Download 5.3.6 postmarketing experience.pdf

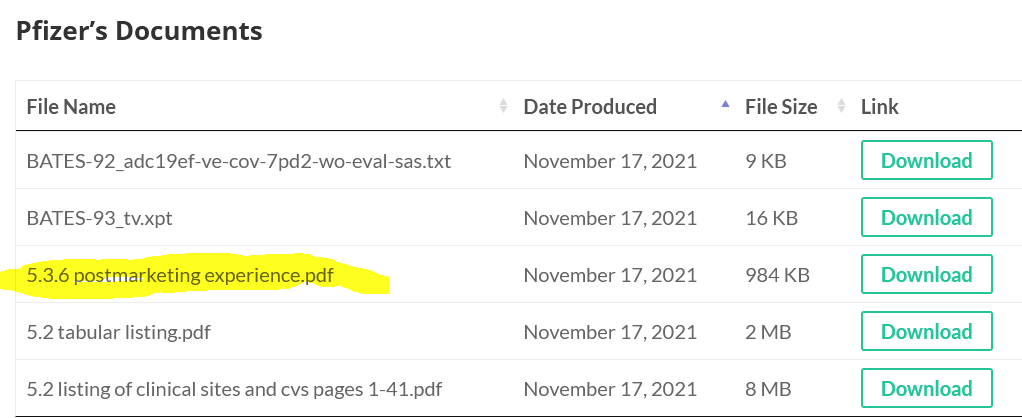[x=926, y=274]
